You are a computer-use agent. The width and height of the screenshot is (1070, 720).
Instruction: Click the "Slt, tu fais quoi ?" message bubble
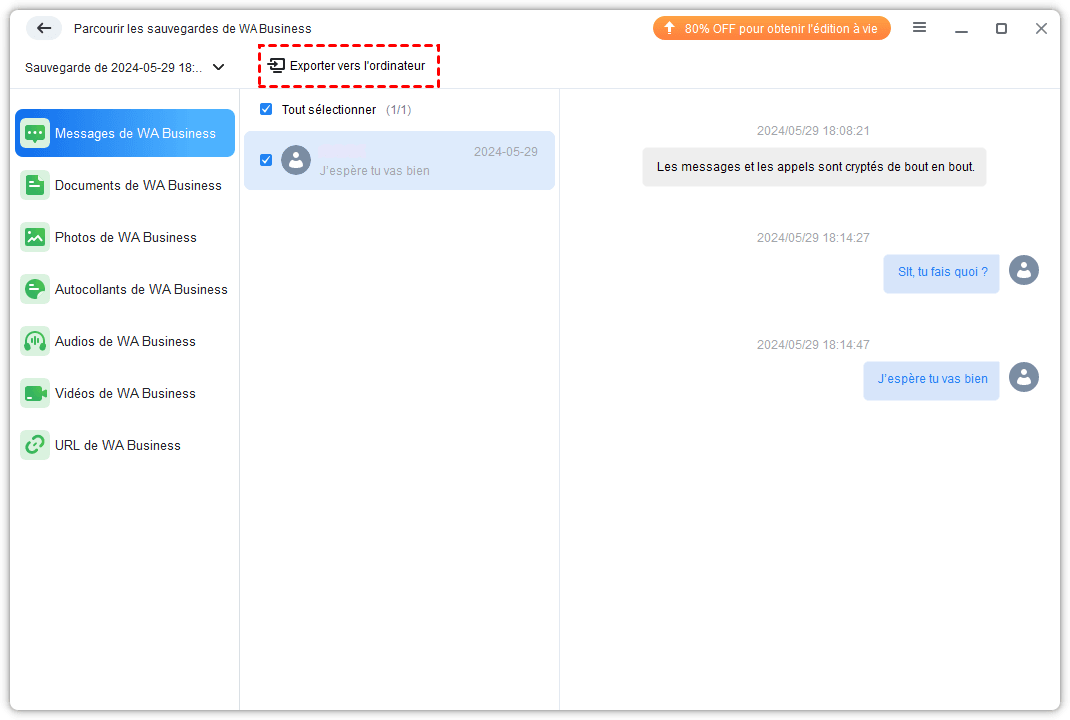941,272
